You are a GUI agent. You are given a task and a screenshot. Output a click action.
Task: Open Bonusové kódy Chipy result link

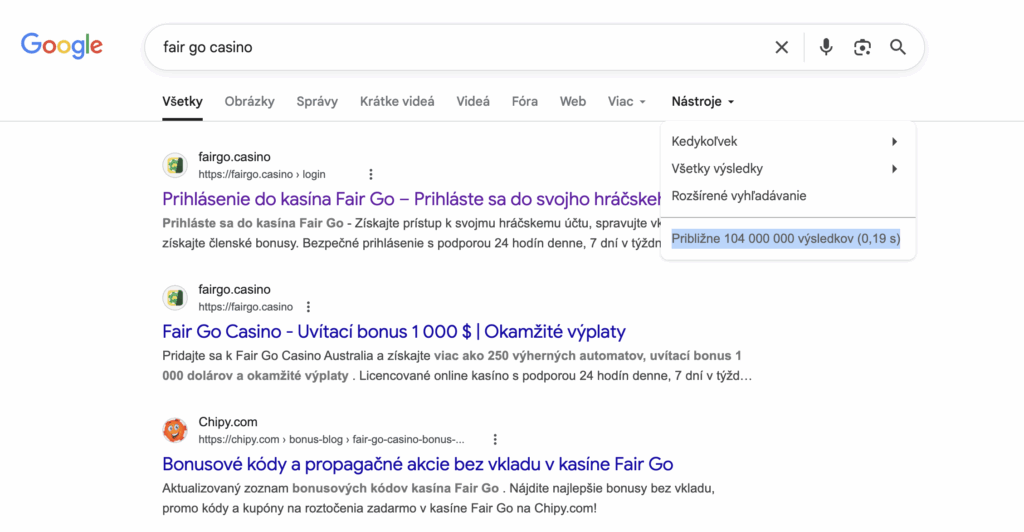[x=417, y=464]
